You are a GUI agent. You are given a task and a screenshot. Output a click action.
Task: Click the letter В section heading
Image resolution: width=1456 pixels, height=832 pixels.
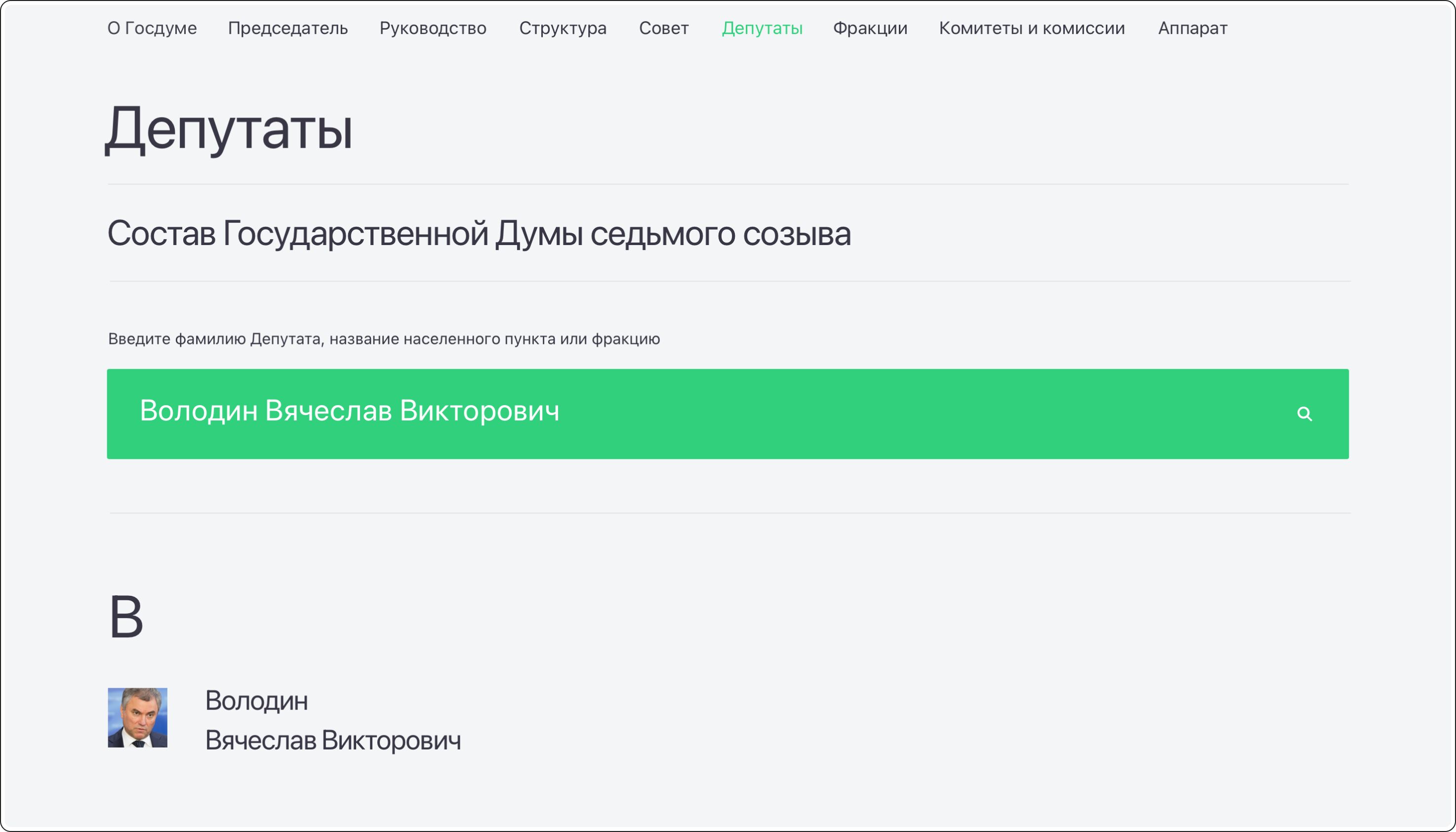pos(125,617)
